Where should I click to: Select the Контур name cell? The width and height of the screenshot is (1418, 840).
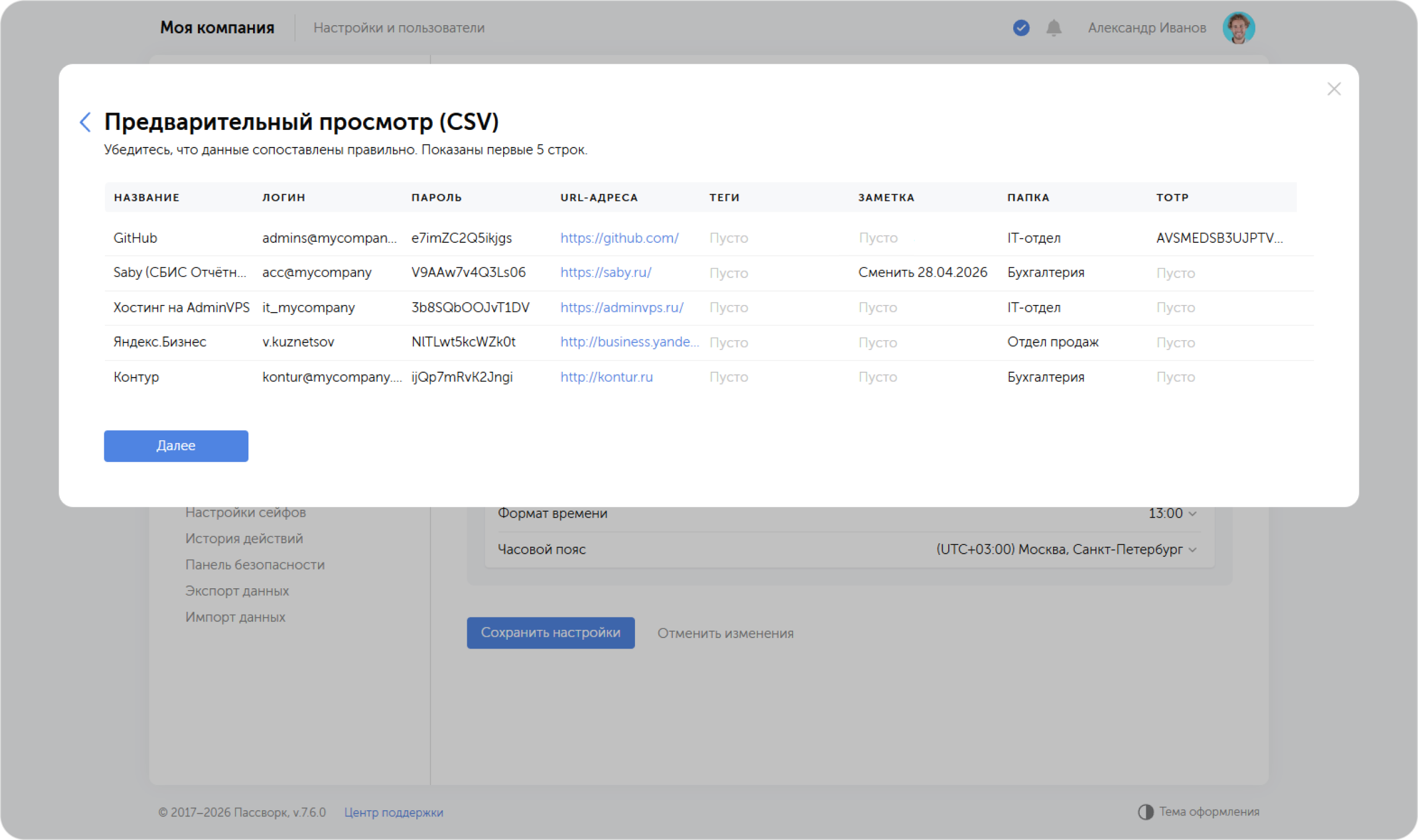click(x=136, y=377)
